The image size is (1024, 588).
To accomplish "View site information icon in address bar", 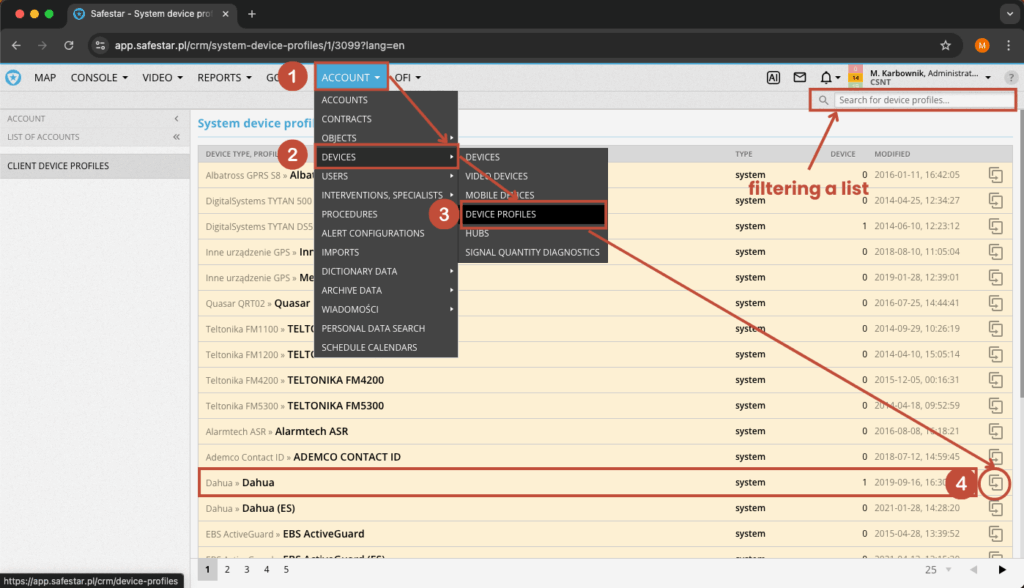I will (x=100, y=45).
